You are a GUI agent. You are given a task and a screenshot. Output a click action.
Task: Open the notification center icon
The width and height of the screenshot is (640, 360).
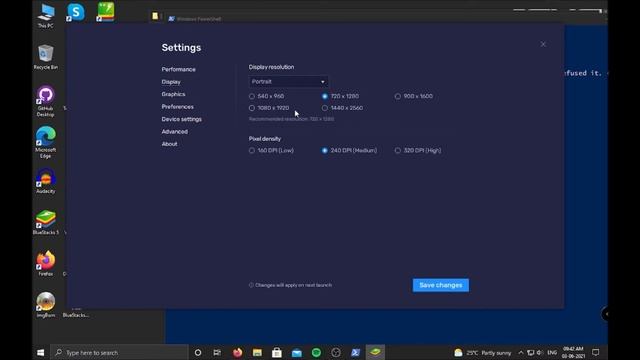click(596, 353)
